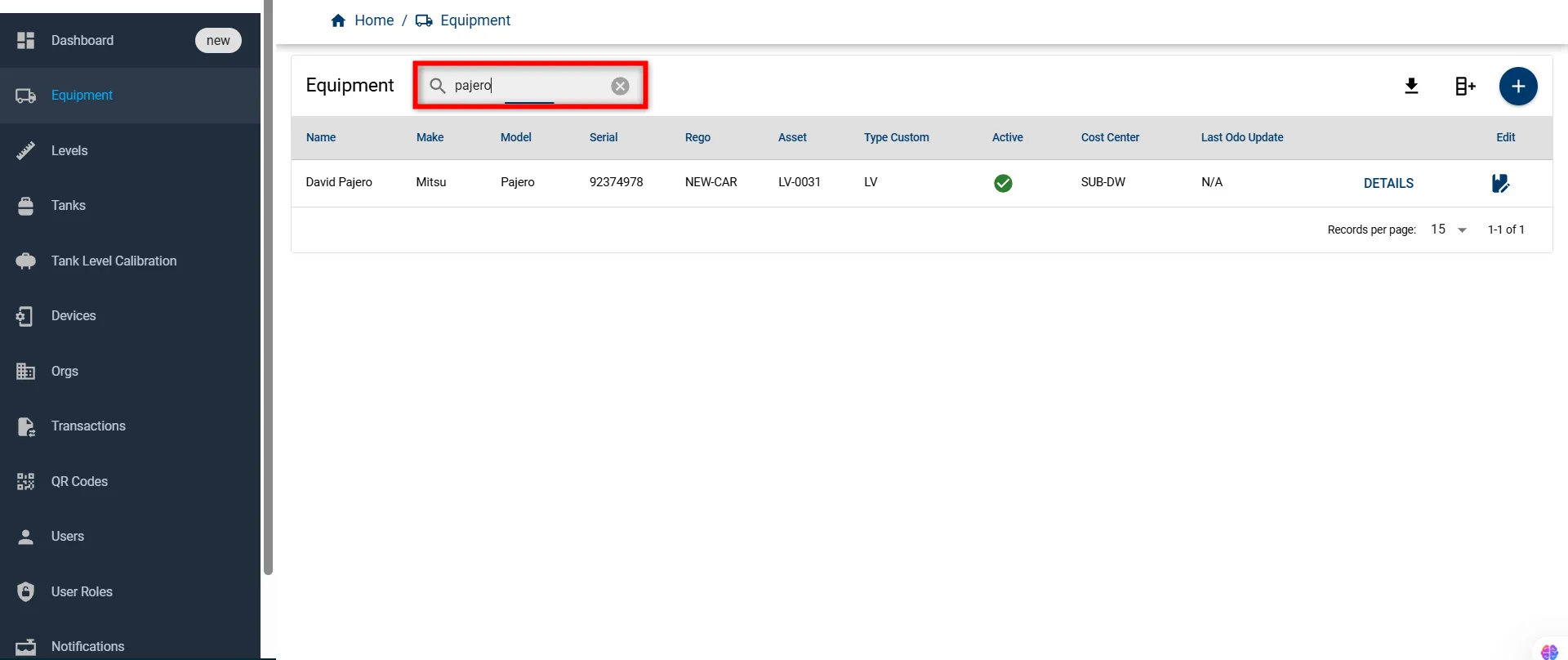Viewport: 1568px width, 660px height.
Task: Edit the David Pajero equipment record
Action: tap(1501, 183)
